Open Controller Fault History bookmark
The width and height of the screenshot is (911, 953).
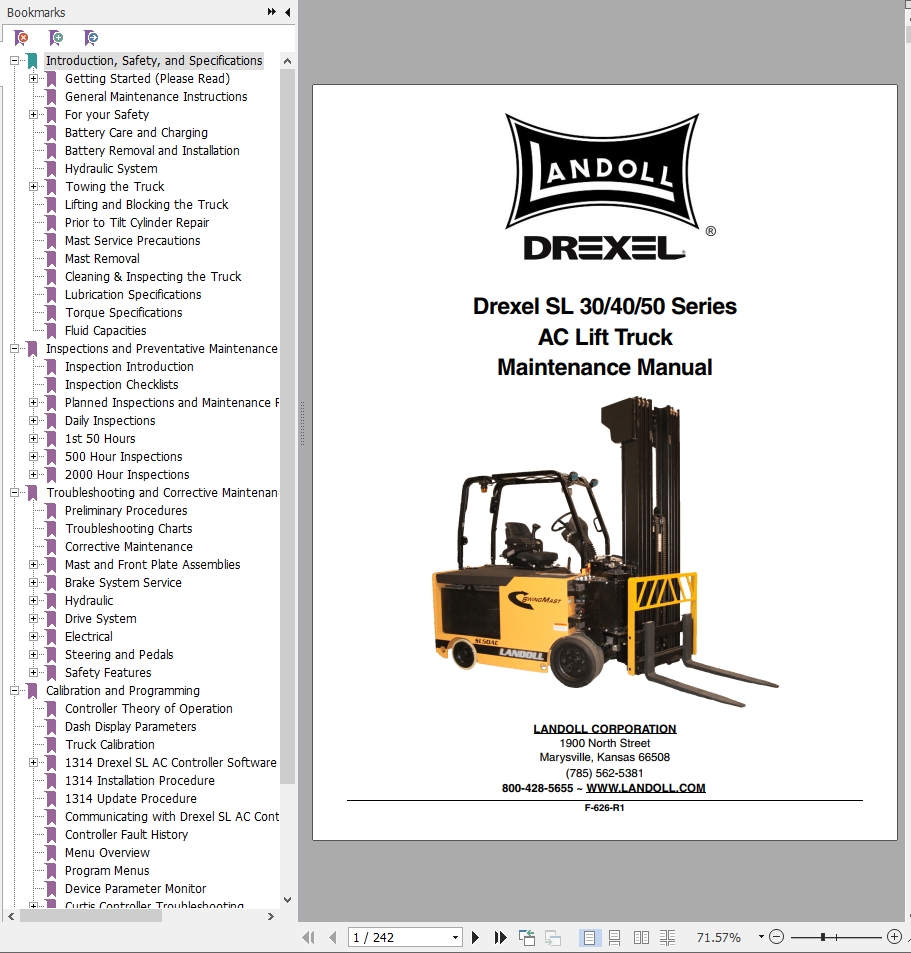click(x=126, y=834)
